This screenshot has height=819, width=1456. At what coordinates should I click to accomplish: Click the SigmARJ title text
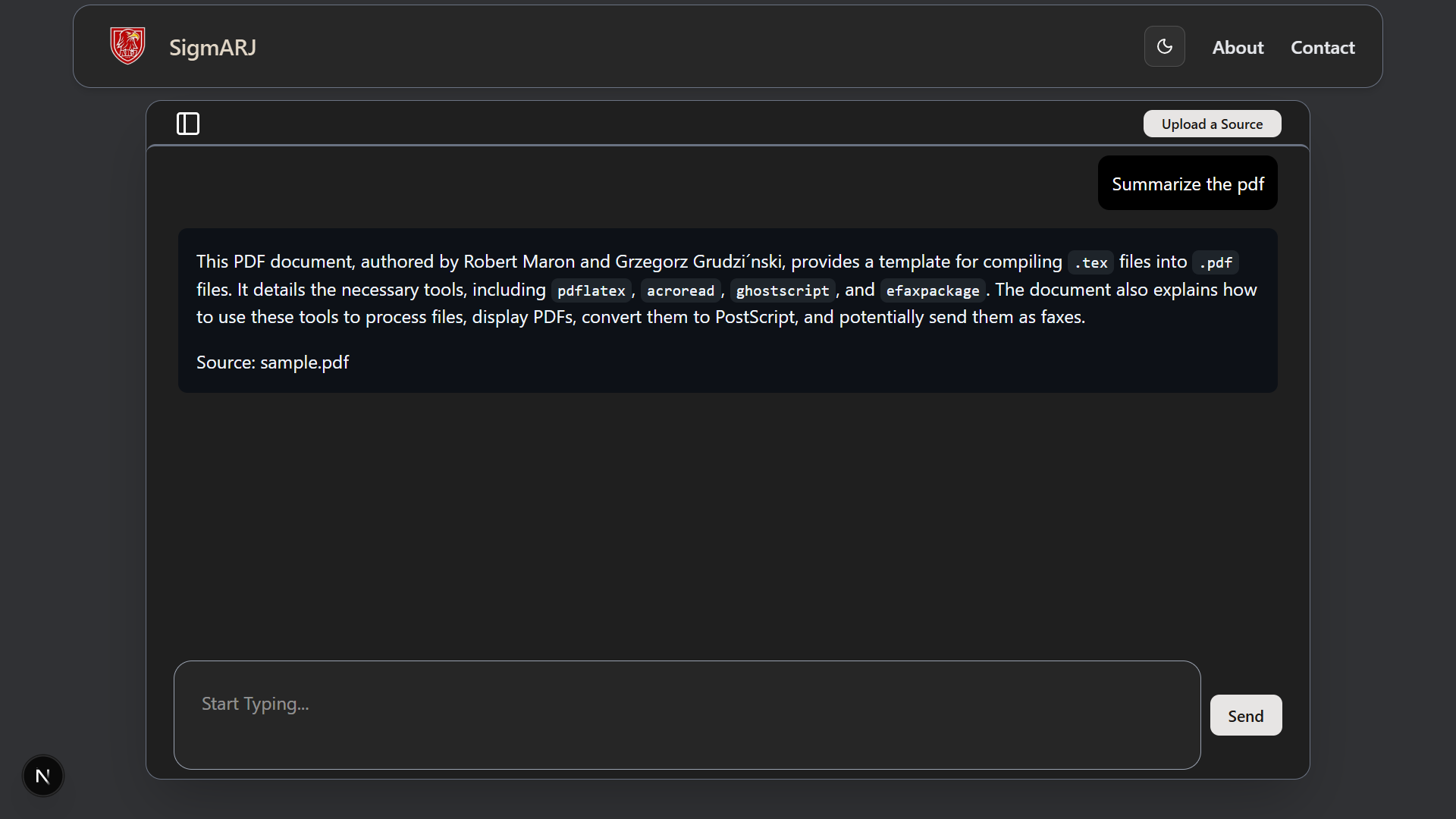[212, 47]
